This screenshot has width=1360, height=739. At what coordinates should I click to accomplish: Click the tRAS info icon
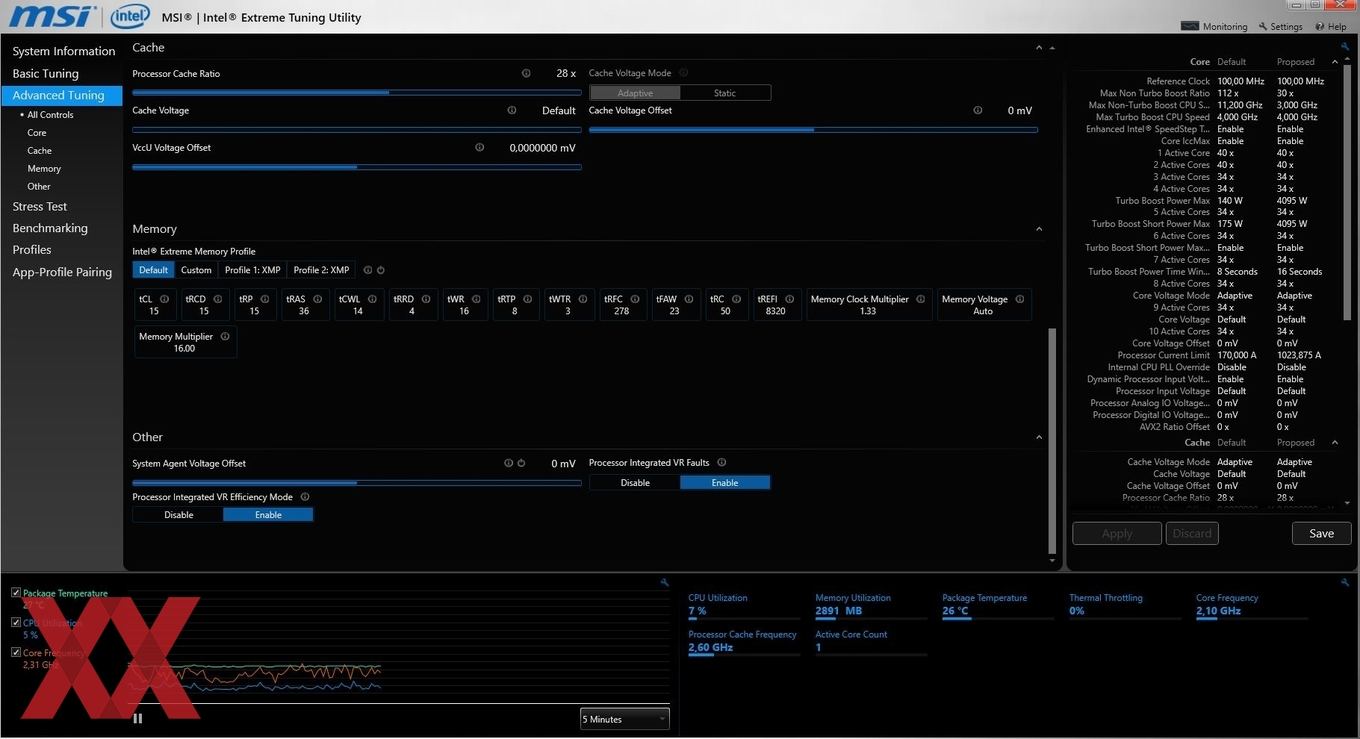pos(318,299)
